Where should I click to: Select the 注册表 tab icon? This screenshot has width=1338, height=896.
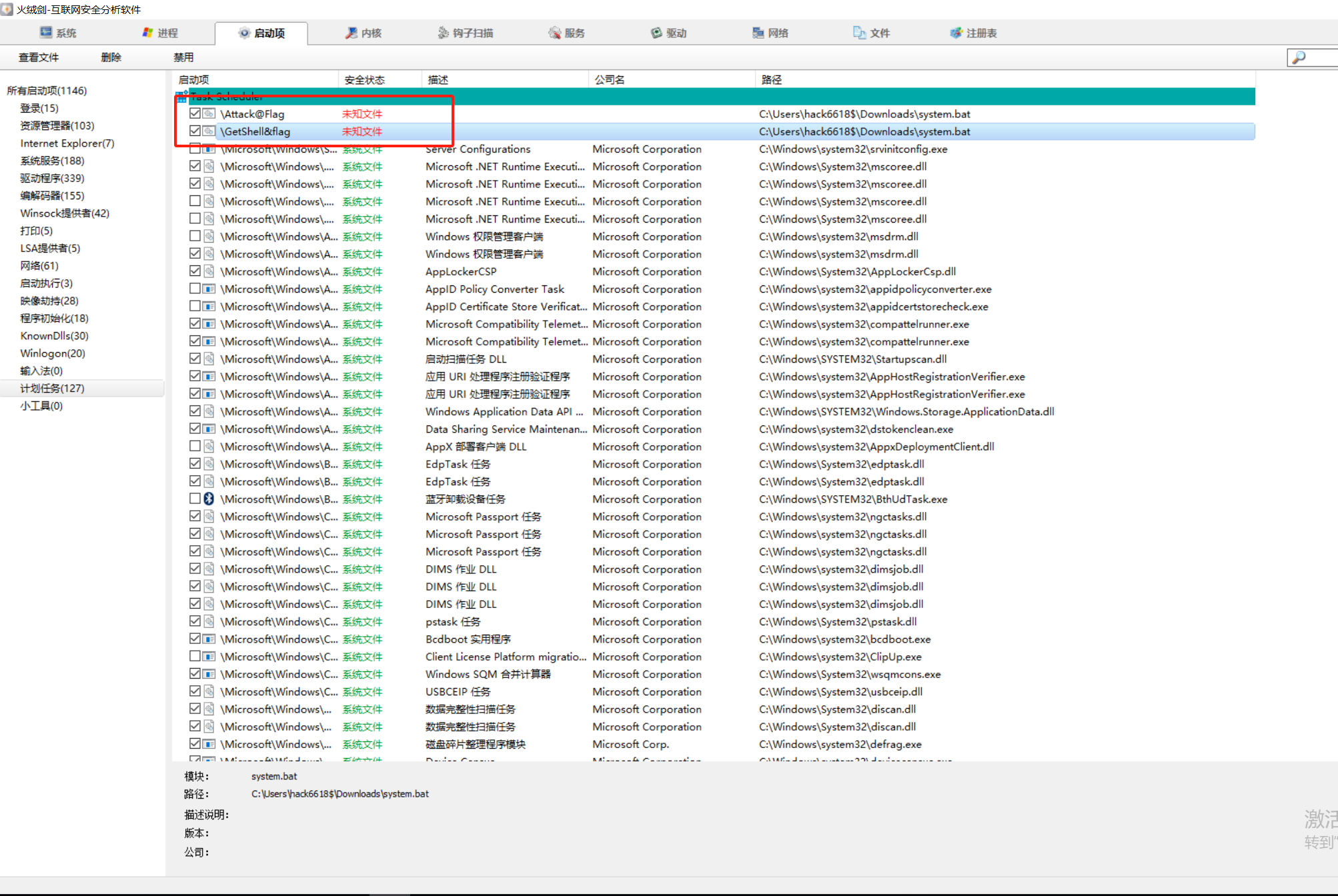956,33
